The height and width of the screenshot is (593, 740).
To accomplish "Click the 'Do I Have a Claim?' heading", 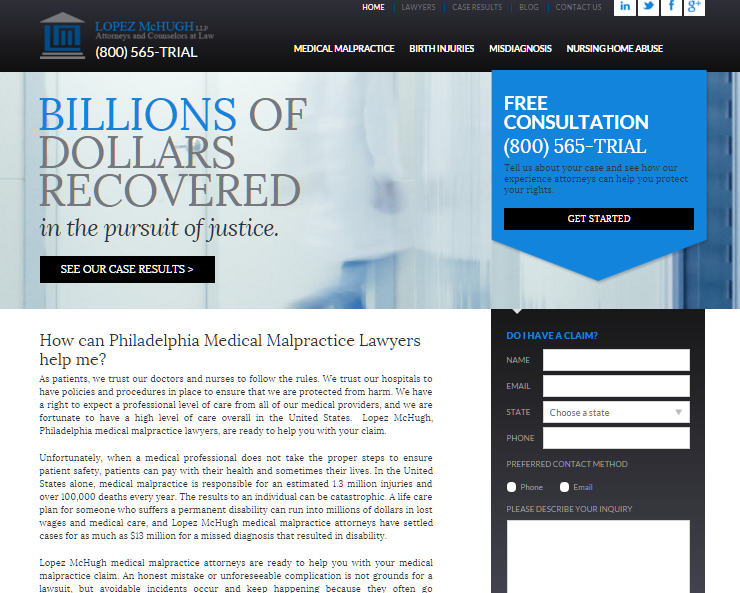I will tap(552, 335).
